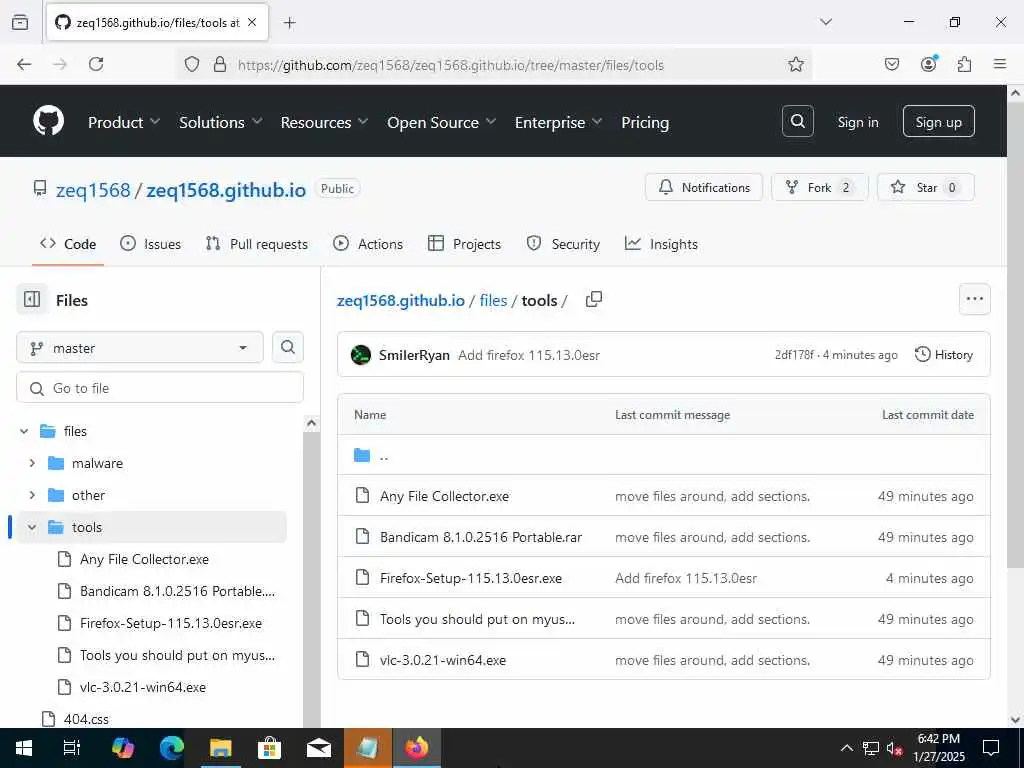This screenshot has width=1024, height=768.
Task: Click the GitHub search magnifier button
Action: tap(797, 121)
